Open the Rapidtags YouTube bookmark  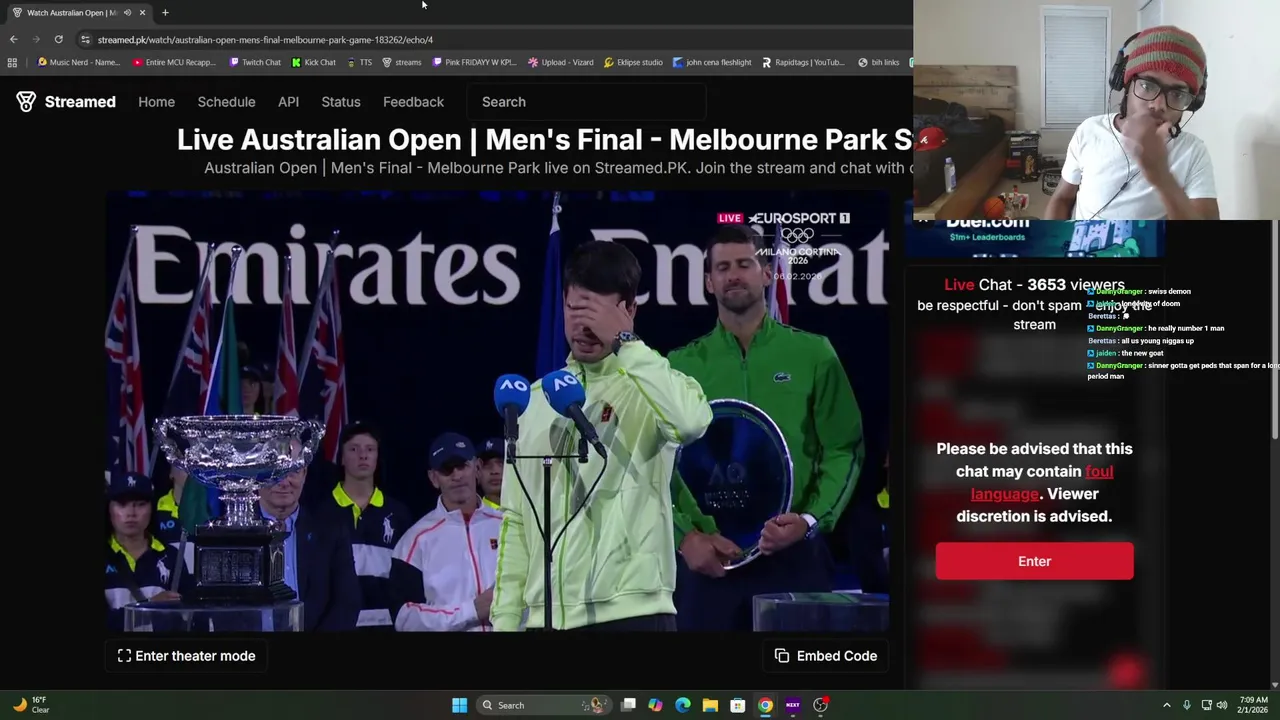click(x=804, y=62)
